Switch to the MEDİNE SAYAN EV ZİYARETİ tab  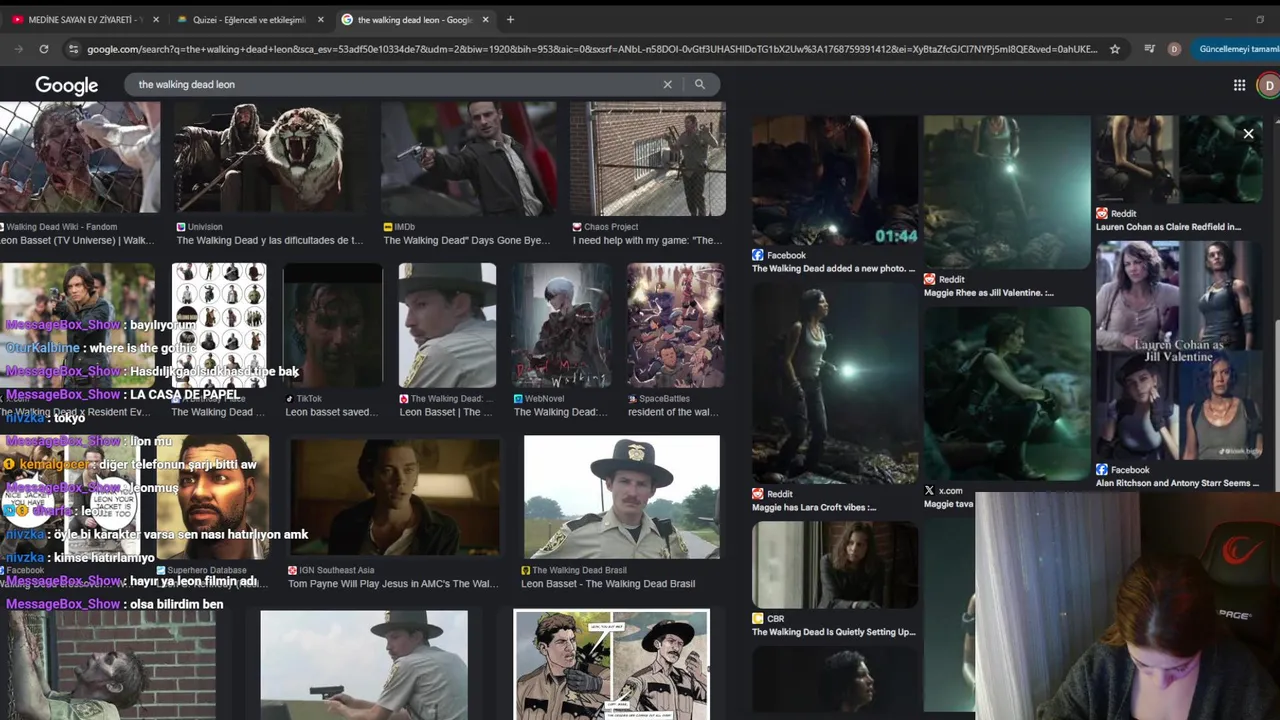tap(86, 19)
